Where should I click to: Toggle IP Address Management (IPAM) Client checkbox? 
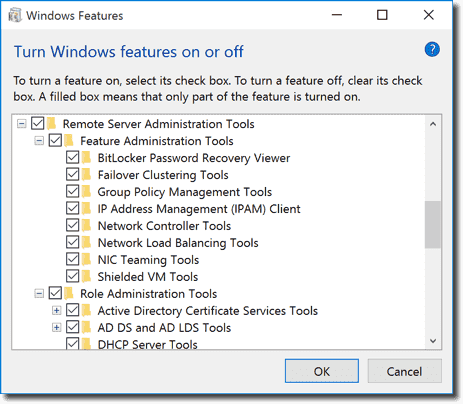(x=72, y=208)
